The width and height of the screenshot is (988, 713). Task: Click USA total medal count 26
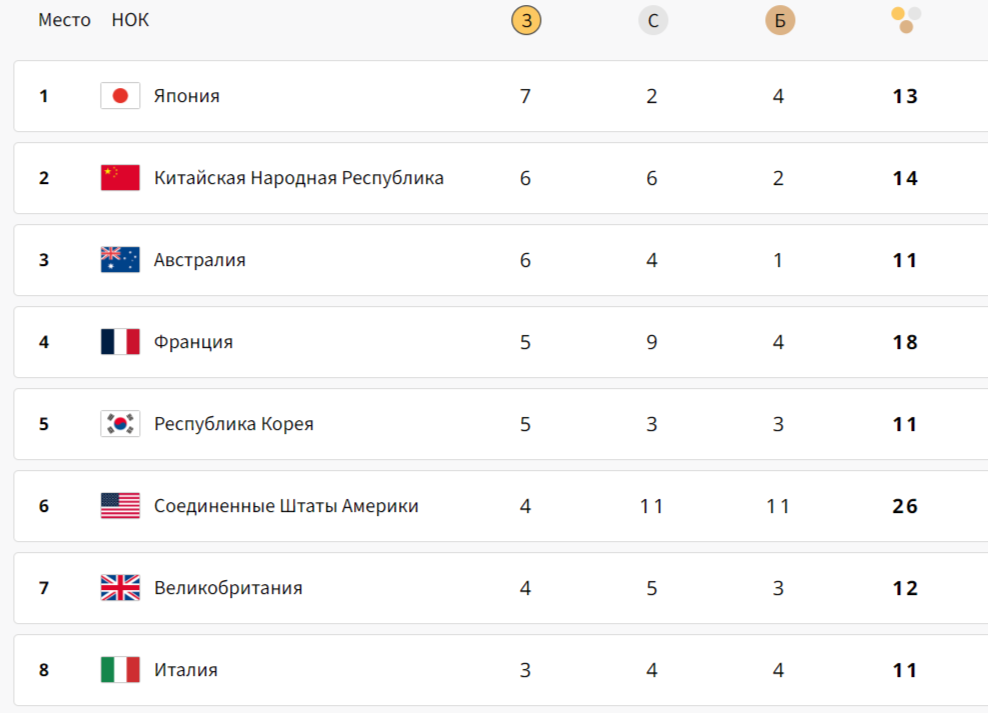click(x=905, y=506)
